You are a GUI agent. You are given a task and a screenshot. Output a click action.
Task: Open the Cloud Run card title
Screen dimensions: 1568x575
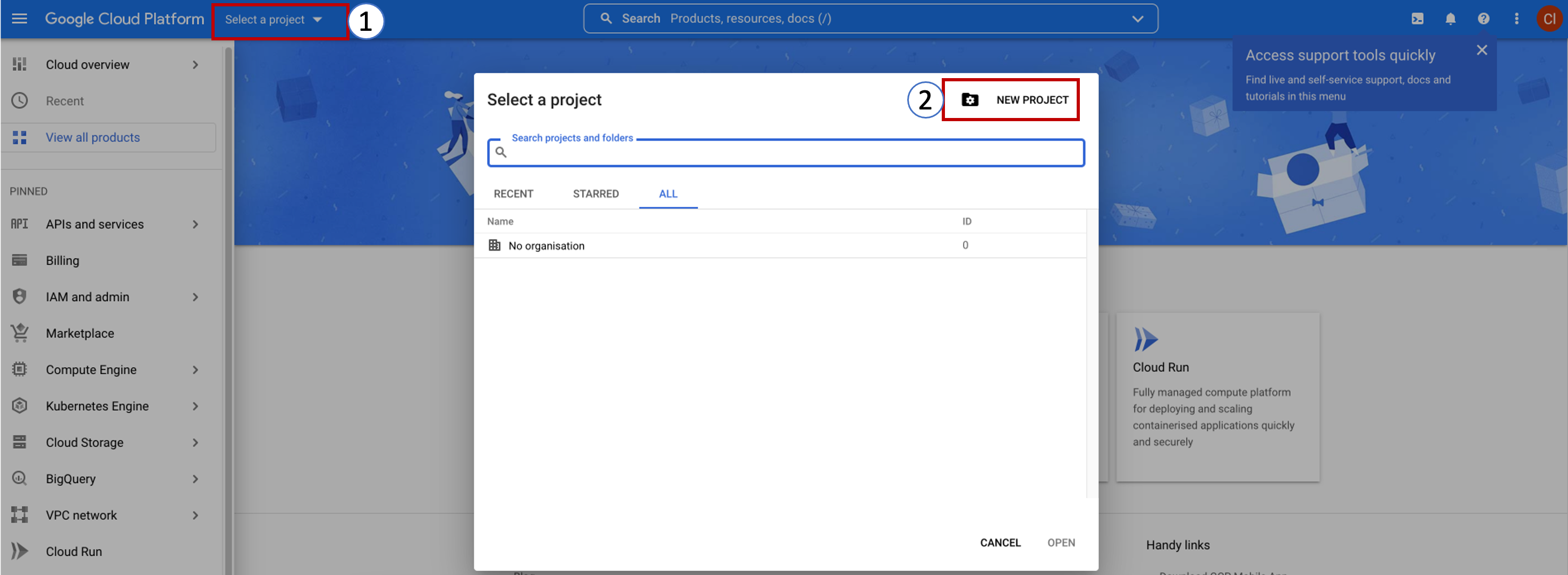tap(1160, 367)
